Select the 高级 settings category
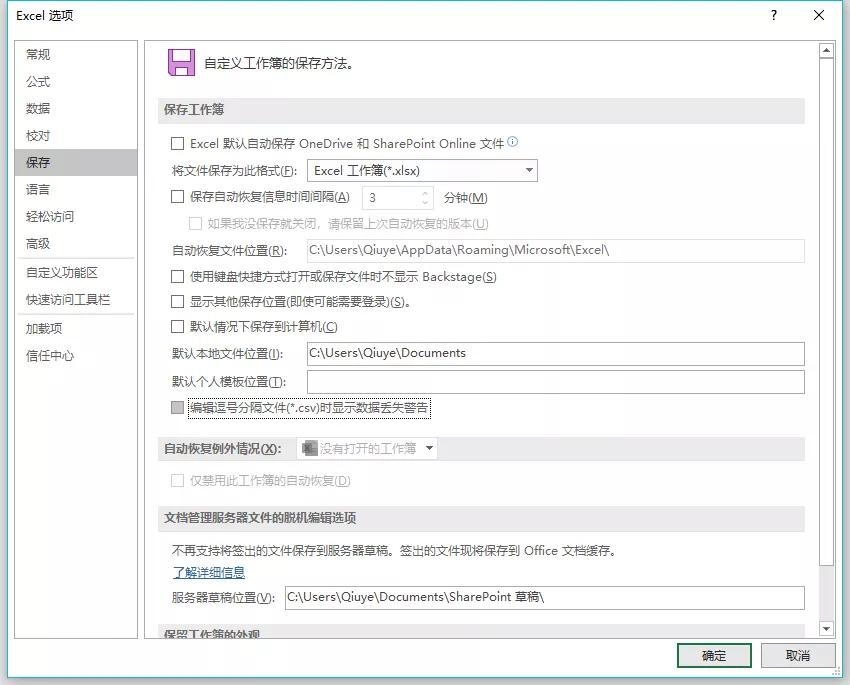The width and height of the screenshot is (850, 685). [38, 243]
